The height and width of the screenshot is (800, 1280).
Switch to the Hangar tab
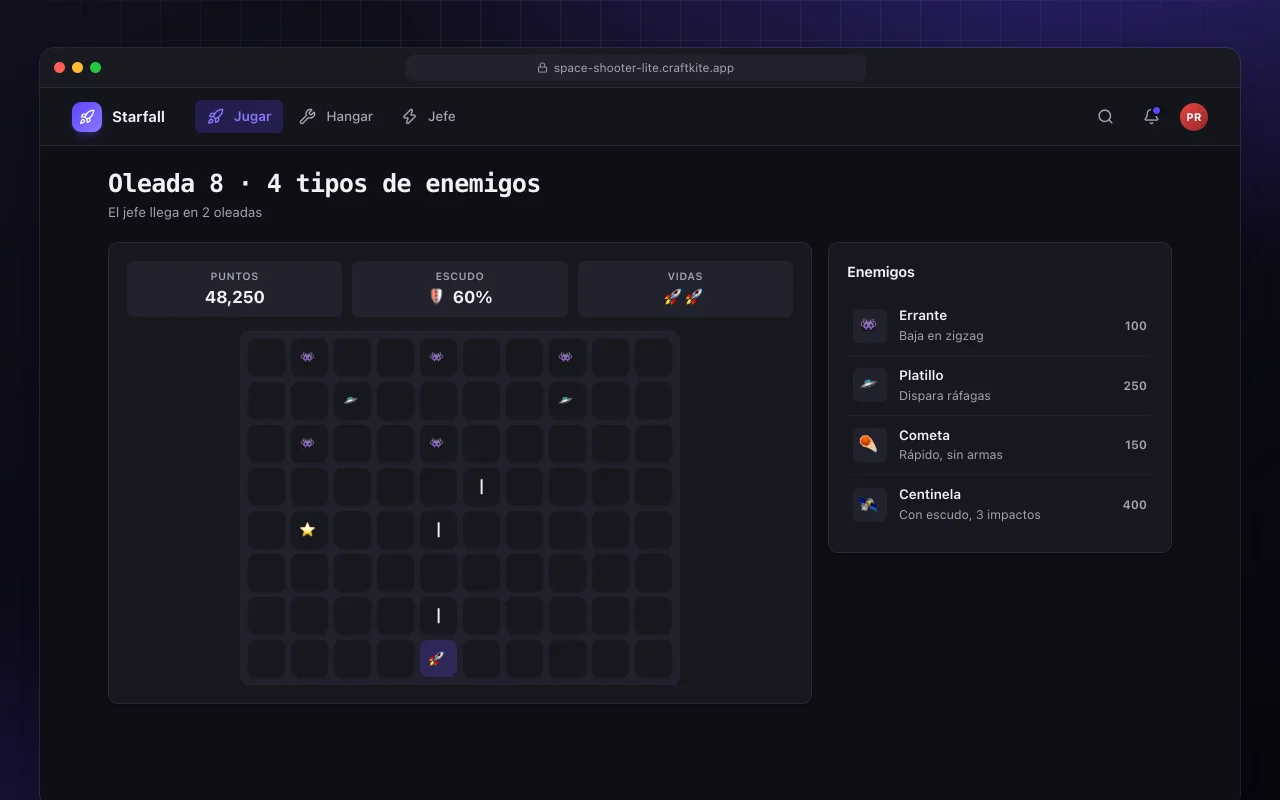click(x=336, y=117)
